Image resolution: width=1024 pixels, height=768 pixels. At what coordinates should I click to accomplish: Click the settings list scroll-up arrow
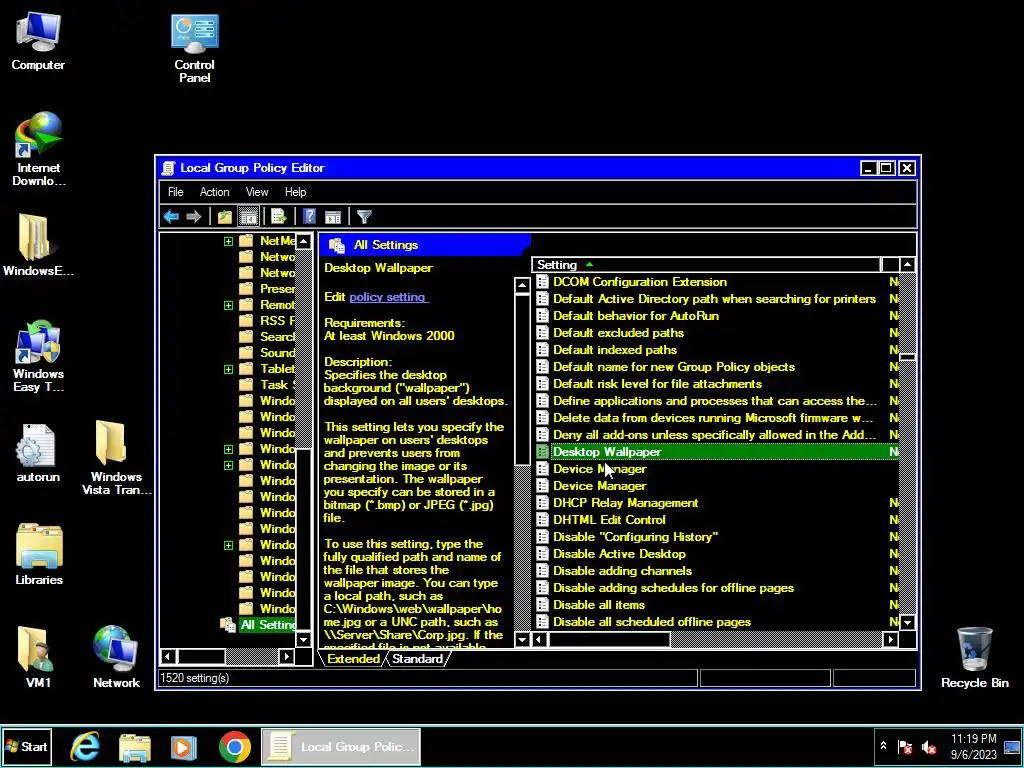tap(907, 264)
